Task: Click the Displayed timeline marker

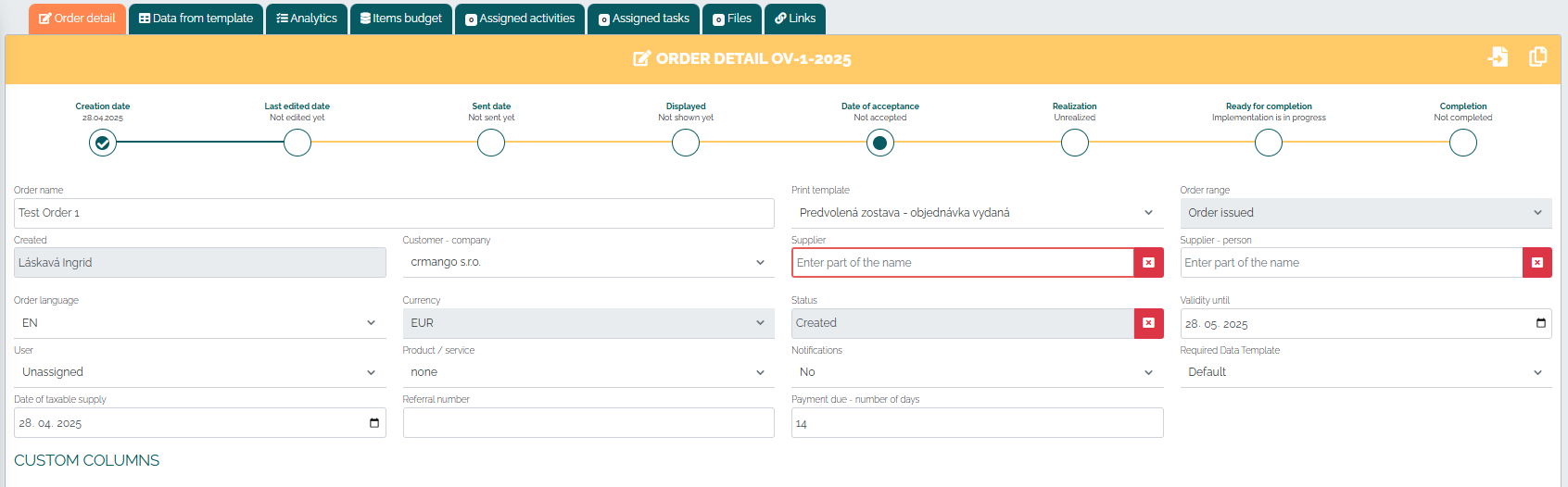Action: tap(686, 143)
